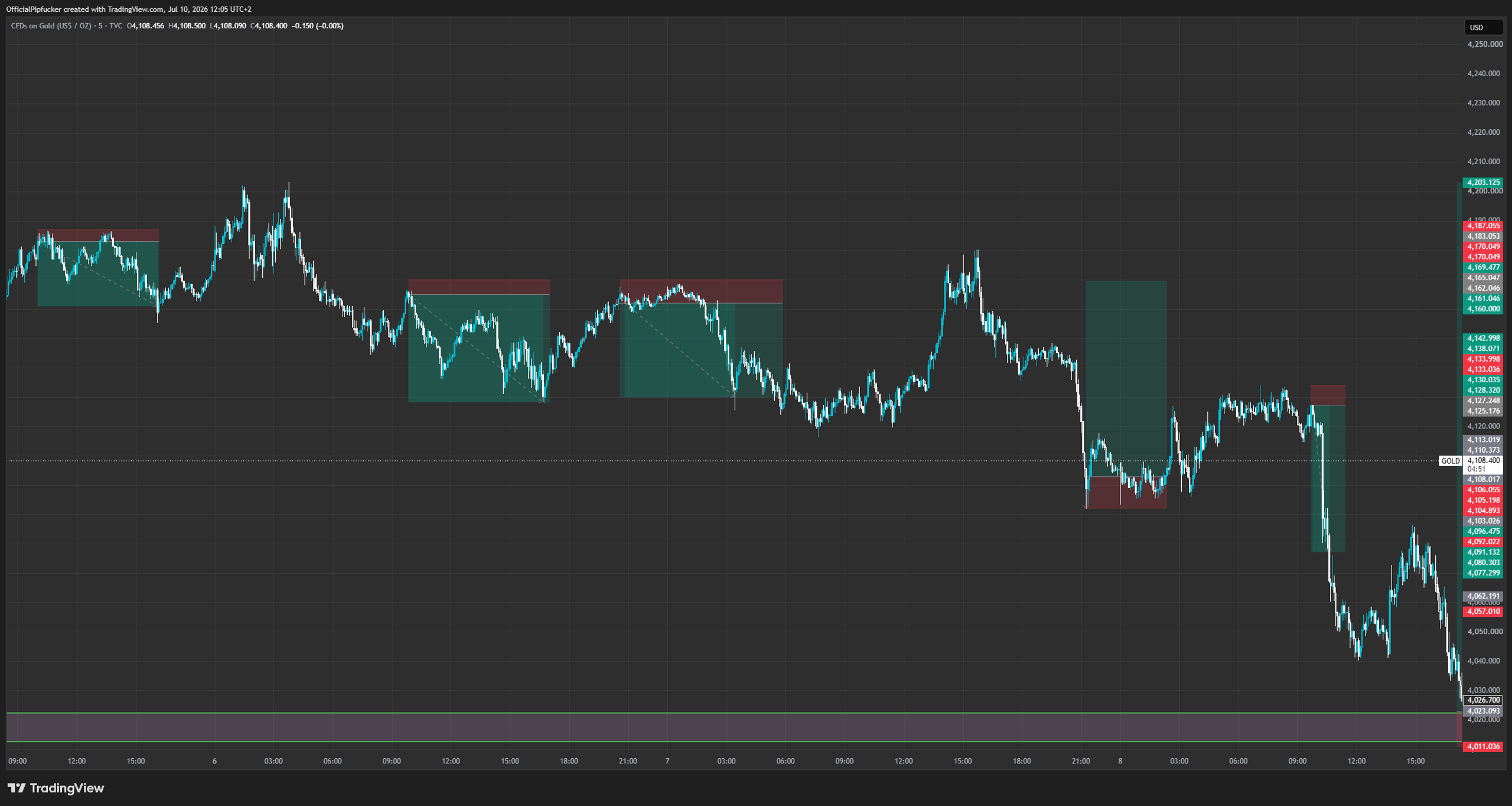Select the gray price label 4,062.191
Viewport: 1512px width, 806px height.
[x=1482, y=596]
